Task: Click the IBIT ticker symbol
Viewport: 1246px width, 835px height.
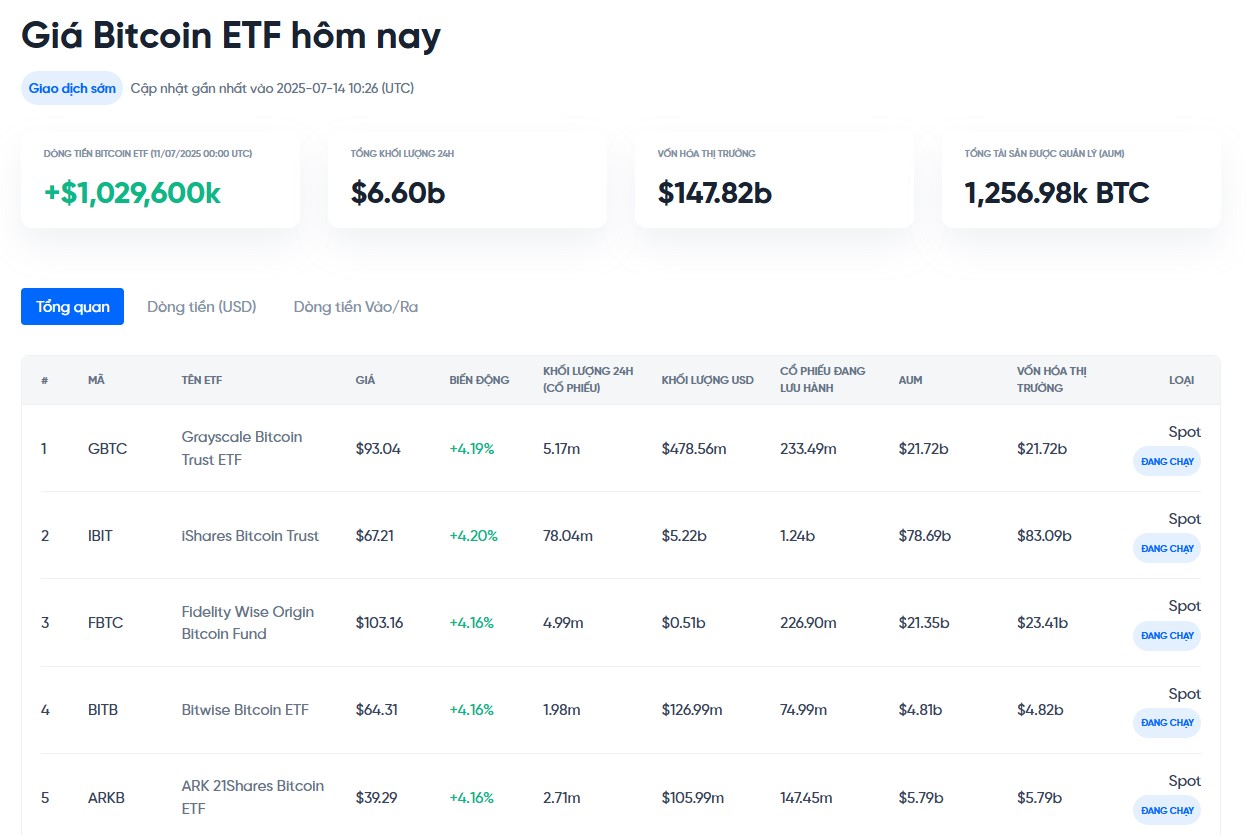Action: [100, 536]
